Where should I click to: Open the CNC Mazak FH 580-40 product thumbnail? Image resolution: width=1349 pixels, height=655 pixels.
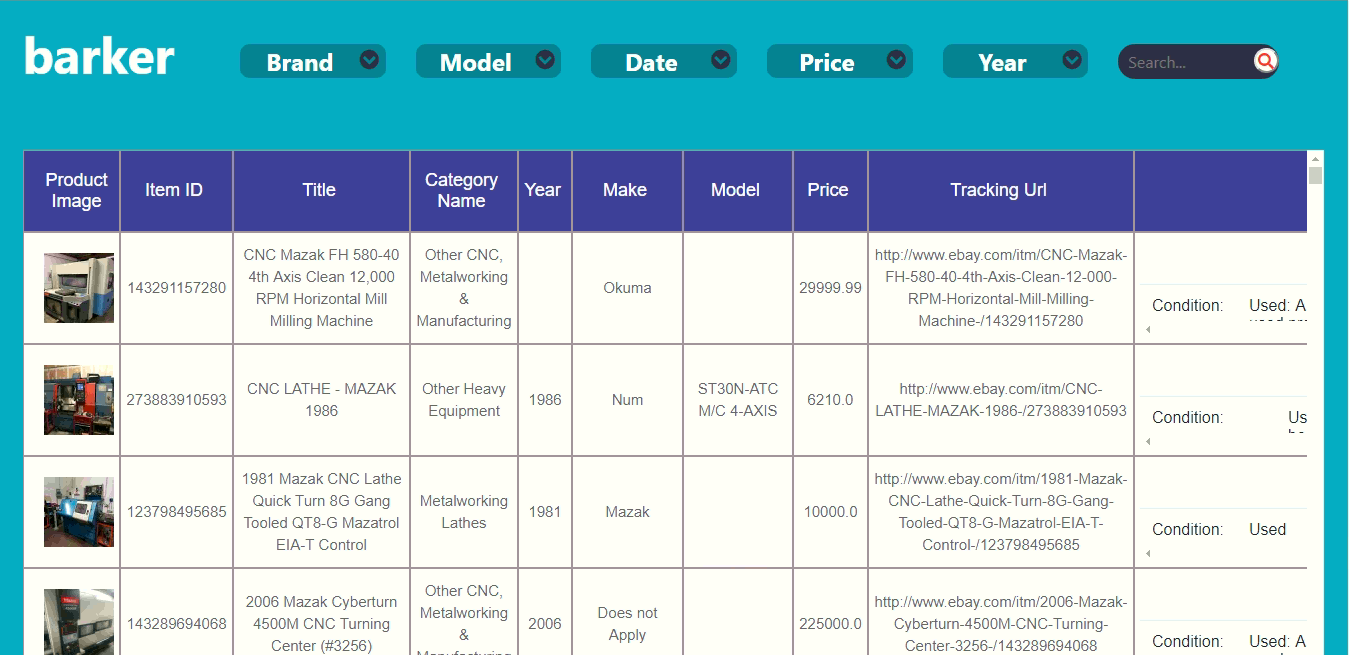tap(79, 288)
